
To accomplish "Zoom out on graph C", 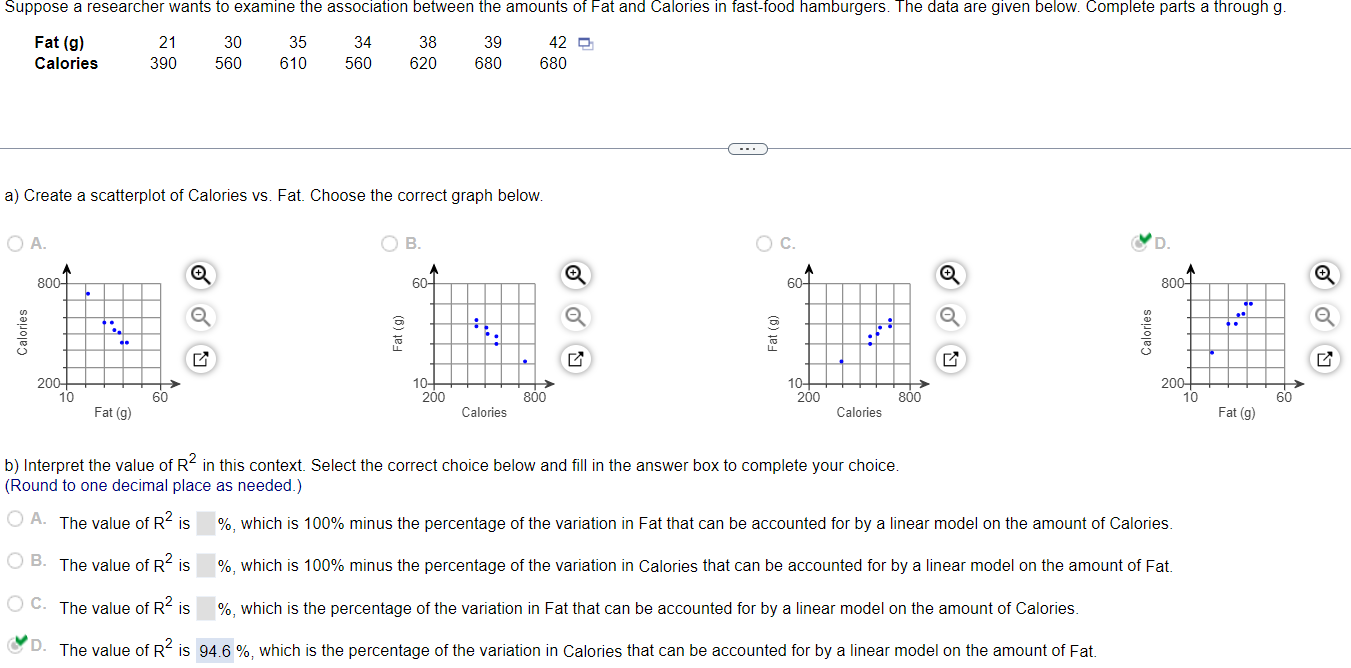I will point(950,317).
